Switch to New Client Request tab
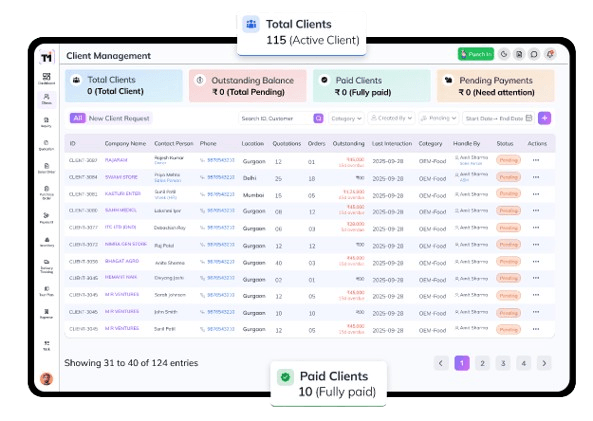Image resolution: width=593 pixels, height=421 pixels. pyautogui.click(x=119, y=118)
